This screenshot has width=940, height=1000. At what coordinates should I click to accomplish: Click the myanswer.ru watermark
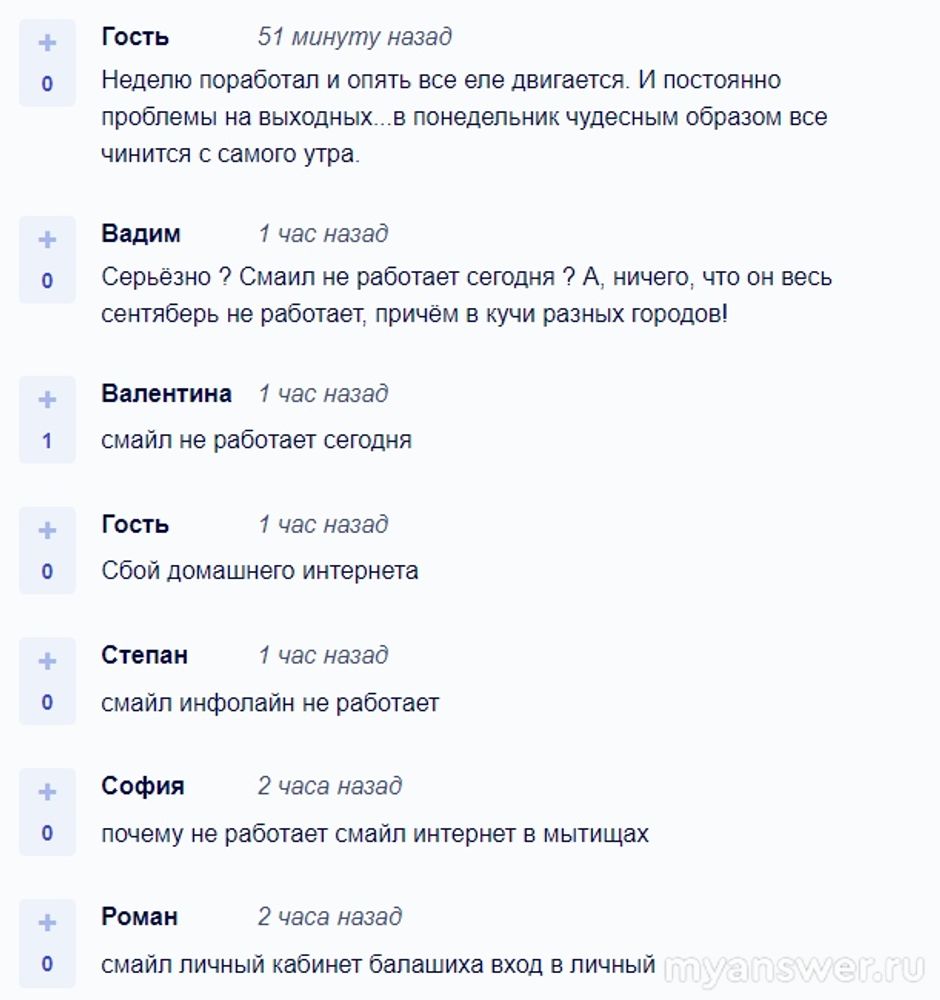795,968
